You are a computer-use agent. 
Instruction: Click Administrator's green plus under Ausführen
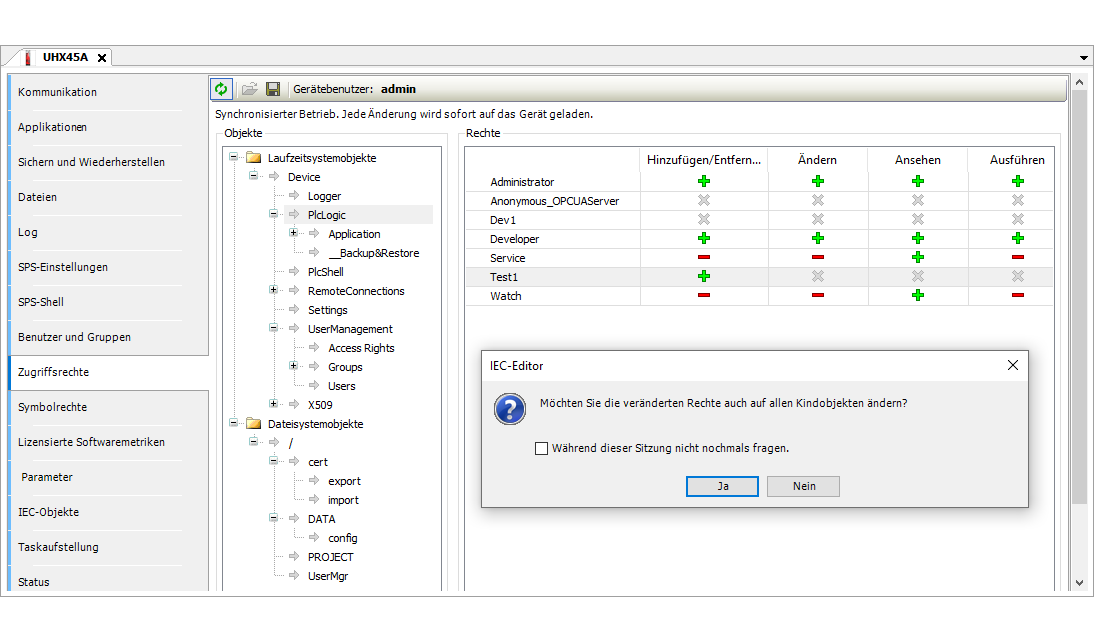1017,181
